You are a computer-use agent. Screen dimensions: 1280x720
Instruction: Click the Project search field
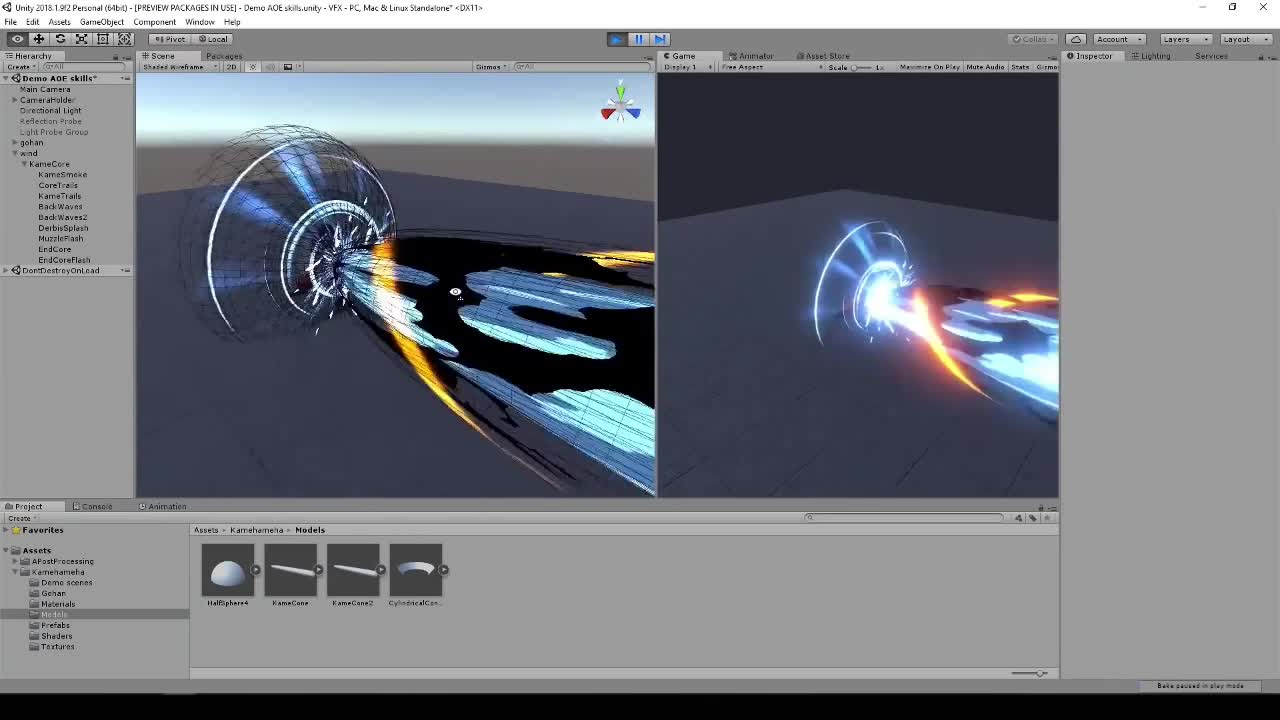pyautogui.click(x=905, y=518)
